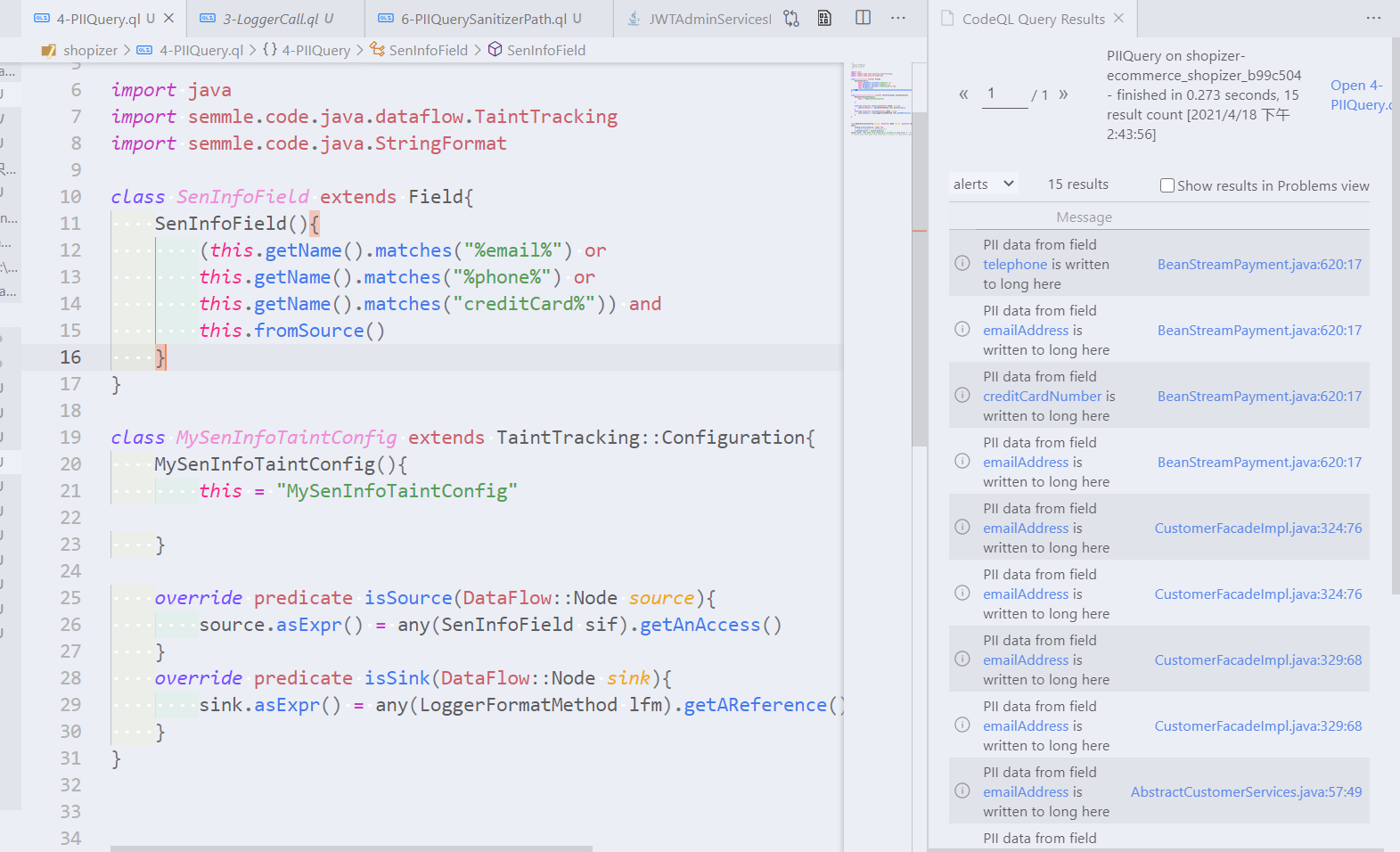Click the TaintTracking import on line 7
This screenshot has width=1400, height=852.
(545, 116)
